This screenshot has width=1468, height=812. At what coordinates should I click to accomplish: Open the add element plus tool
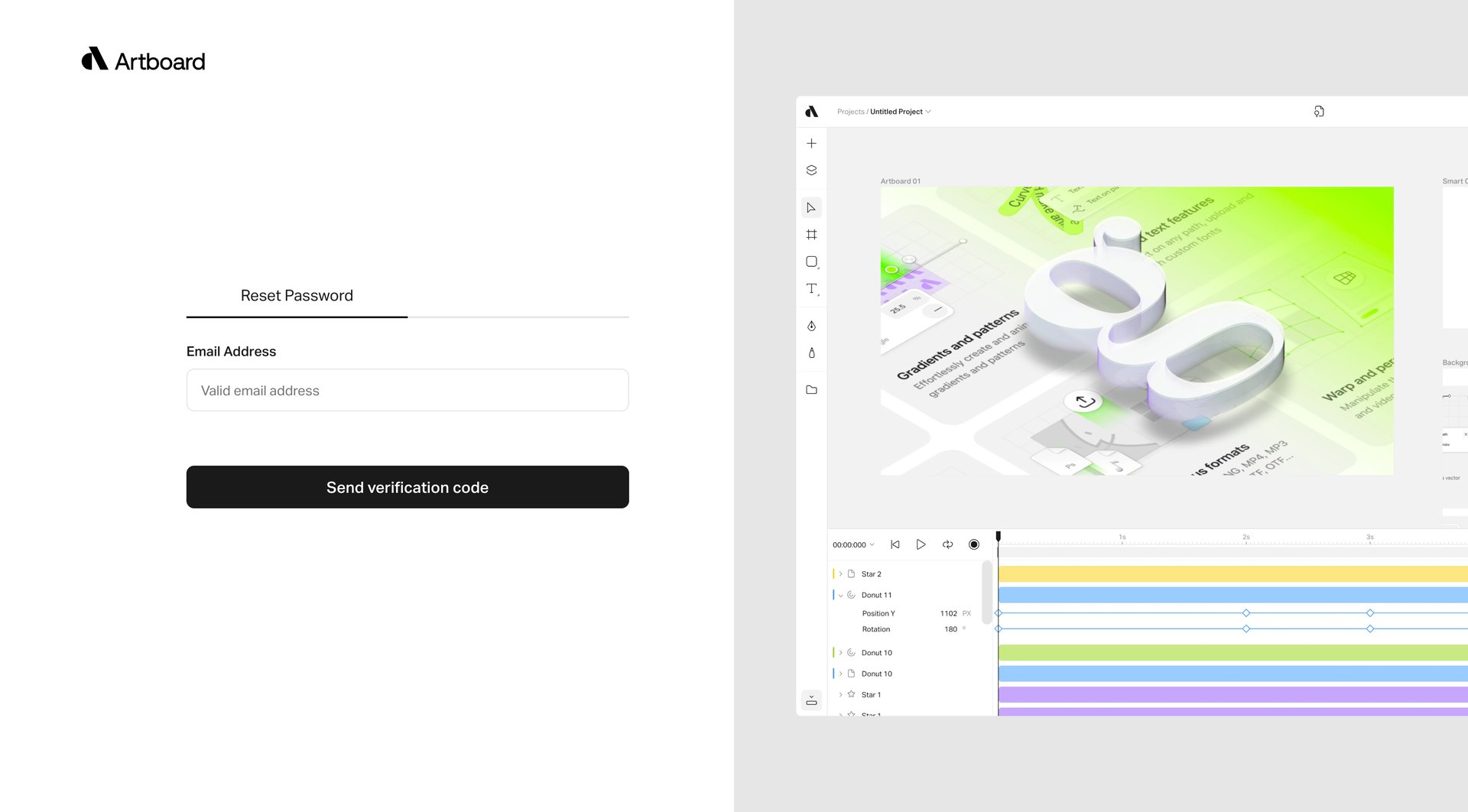pos(811,142)
